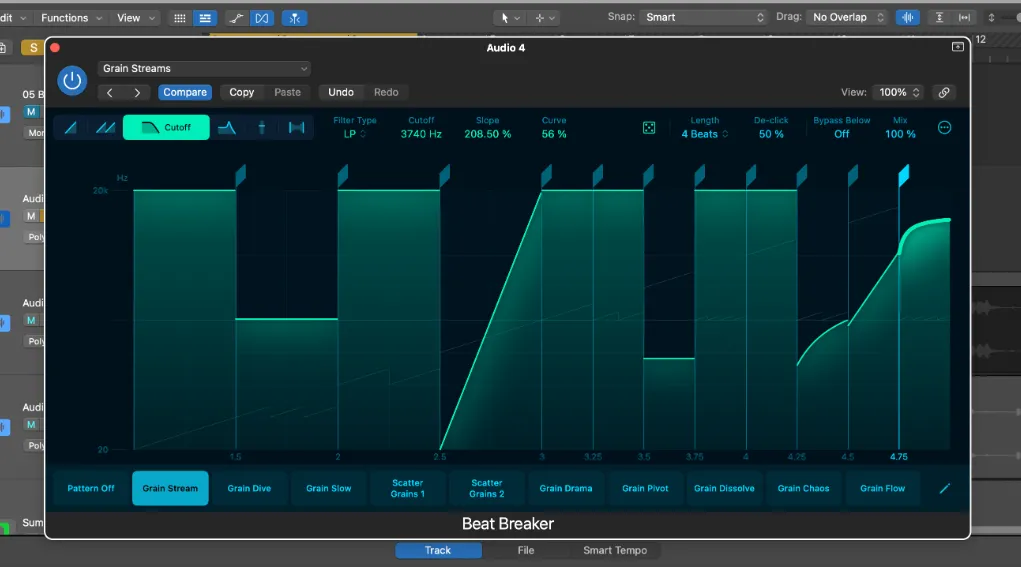Go to previous preset with left arrow
Screen dimensions: 1021x567
click(x=109, y=92)
